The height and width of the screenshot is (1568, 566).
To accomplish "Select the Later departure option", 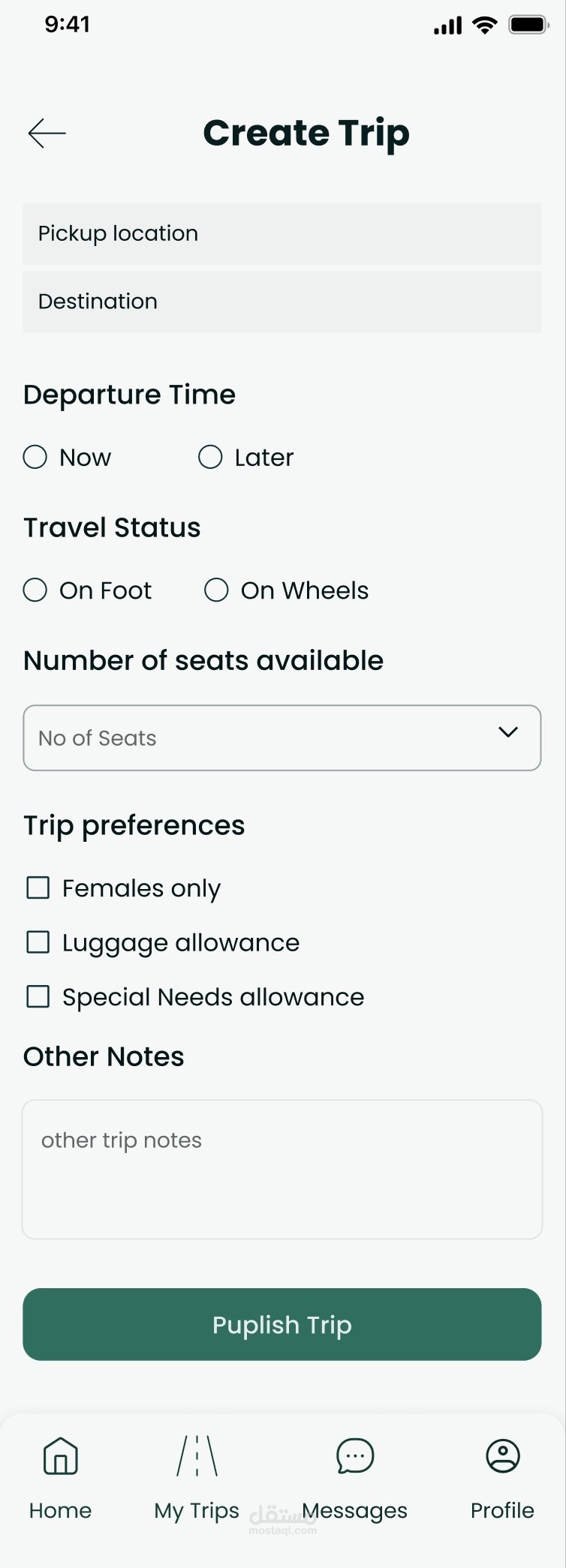I will [210, 457].
